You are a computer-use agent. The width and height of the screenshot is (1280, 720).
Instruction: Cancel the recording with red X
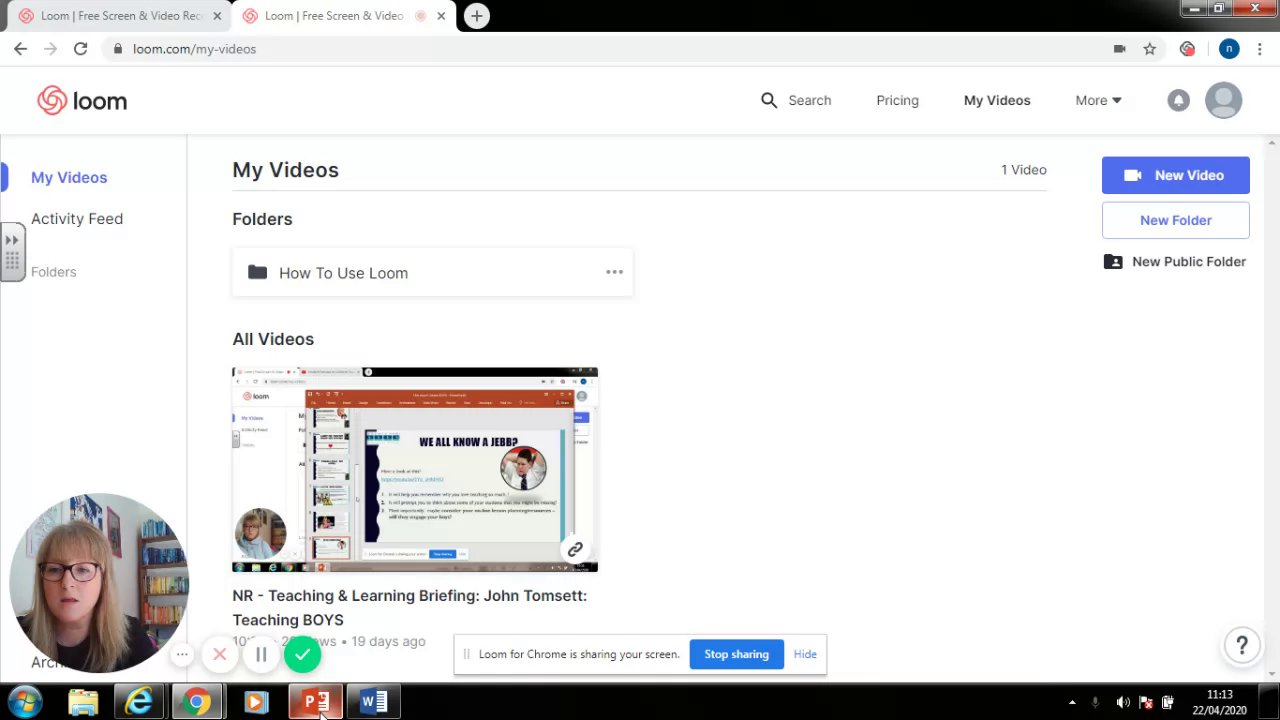pos(220,655)
